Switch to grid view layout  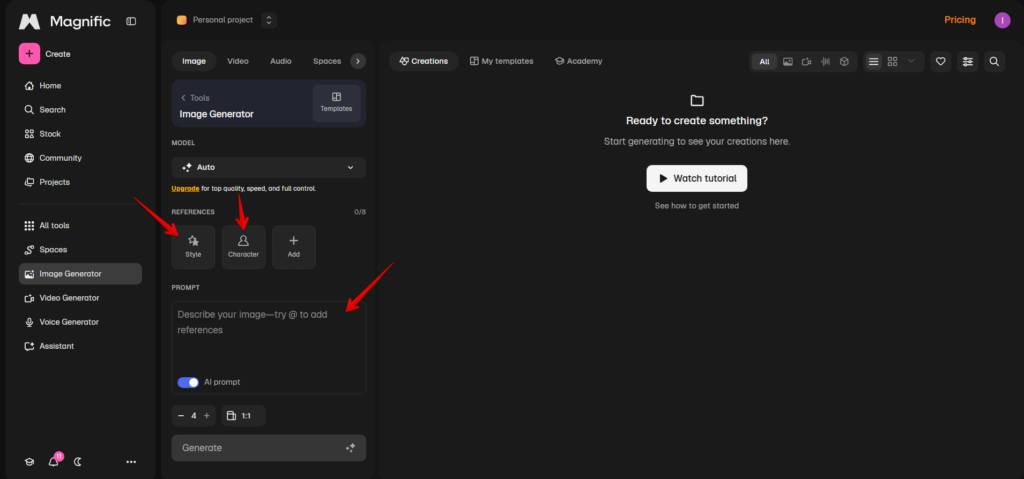(x=892, y=61)
